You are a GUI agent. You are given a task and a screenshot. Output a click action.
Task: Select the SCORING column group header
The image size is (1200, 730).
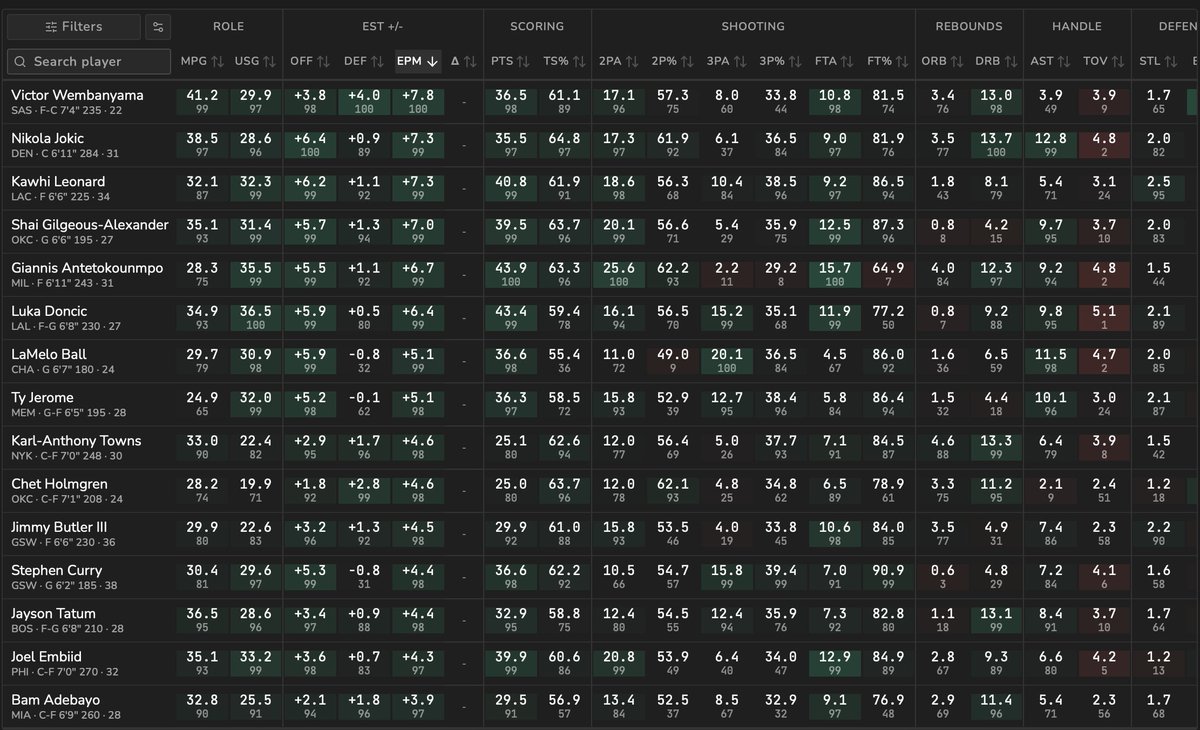[x=537, y=26]
